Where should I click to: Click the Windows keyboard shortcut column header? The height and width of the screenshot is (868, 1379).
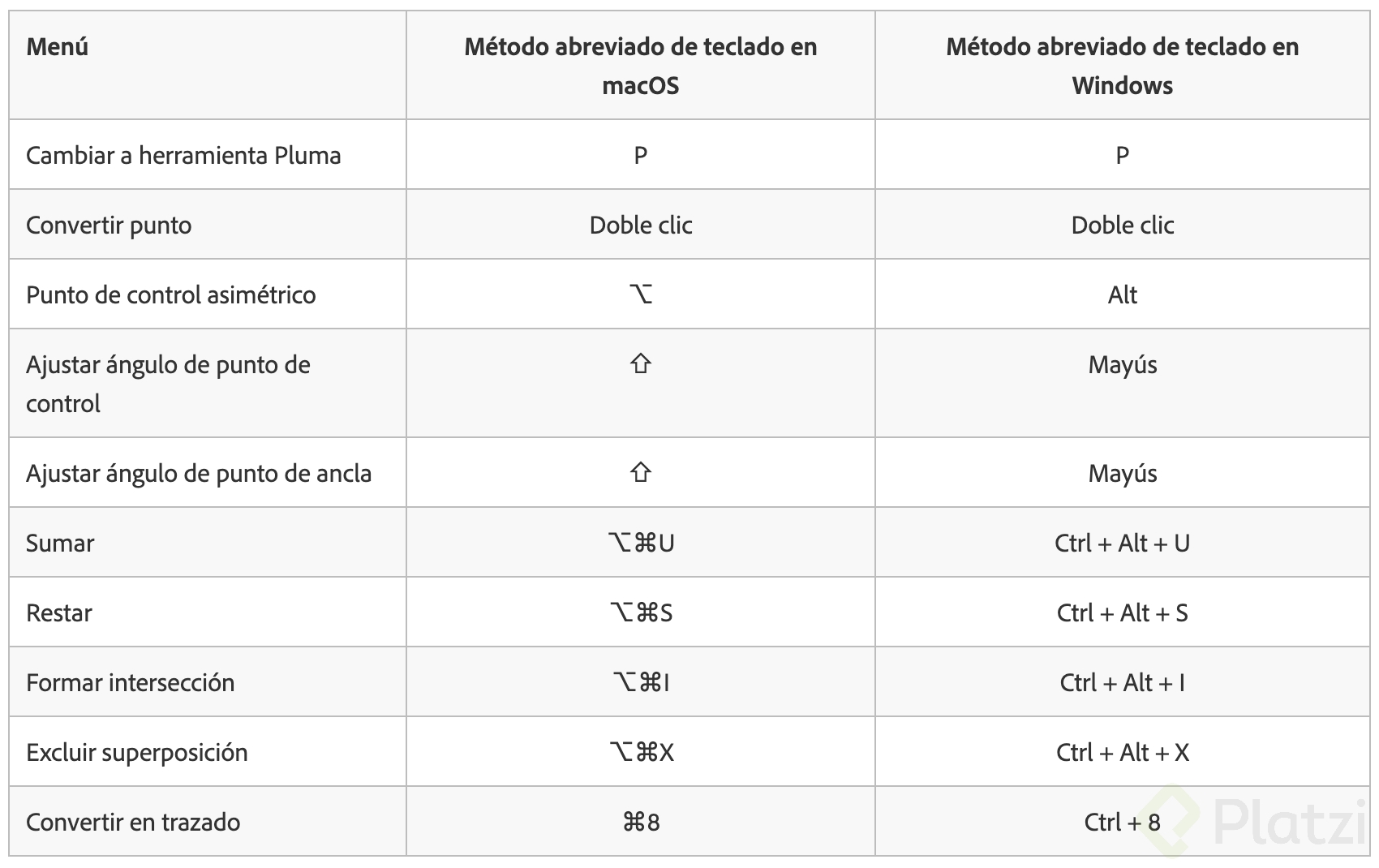tap(1123, 66)
